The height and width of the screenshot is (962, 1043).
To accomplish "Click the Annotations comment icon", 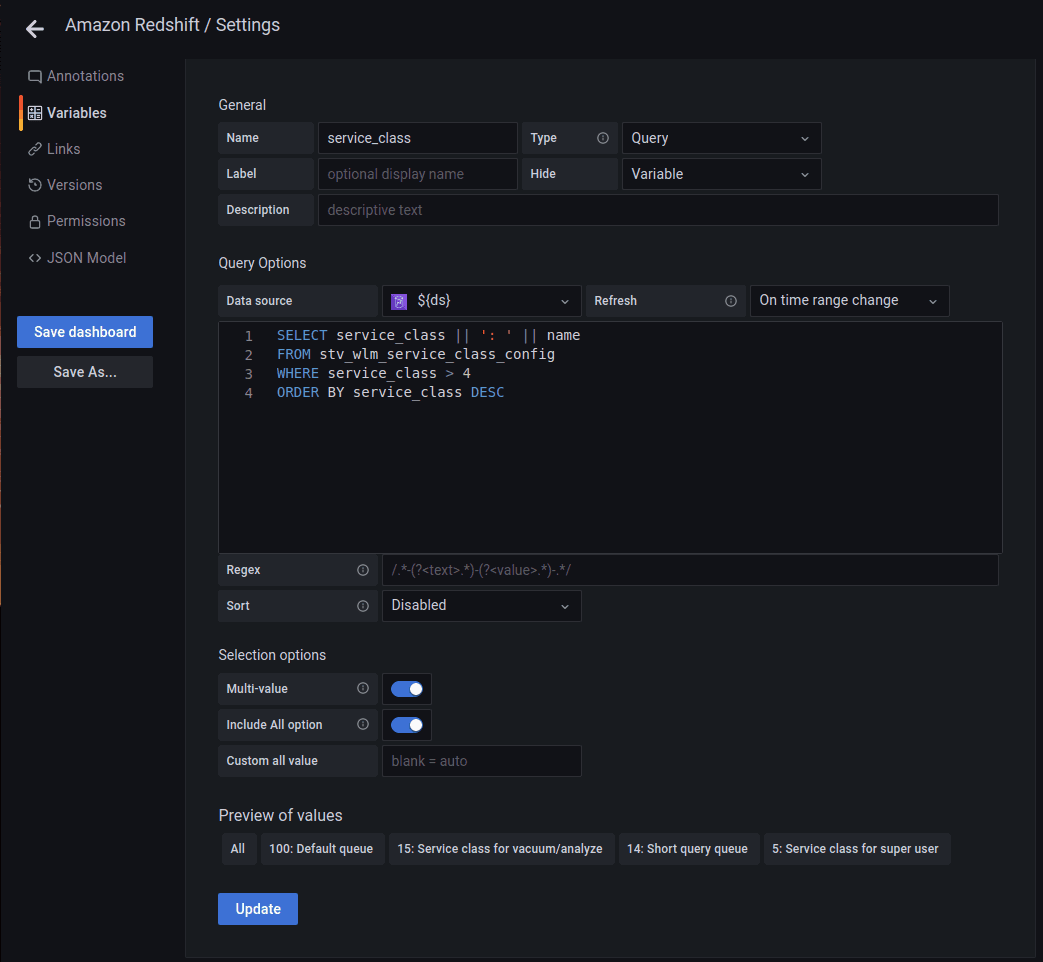I will click(x=35, y=77).
